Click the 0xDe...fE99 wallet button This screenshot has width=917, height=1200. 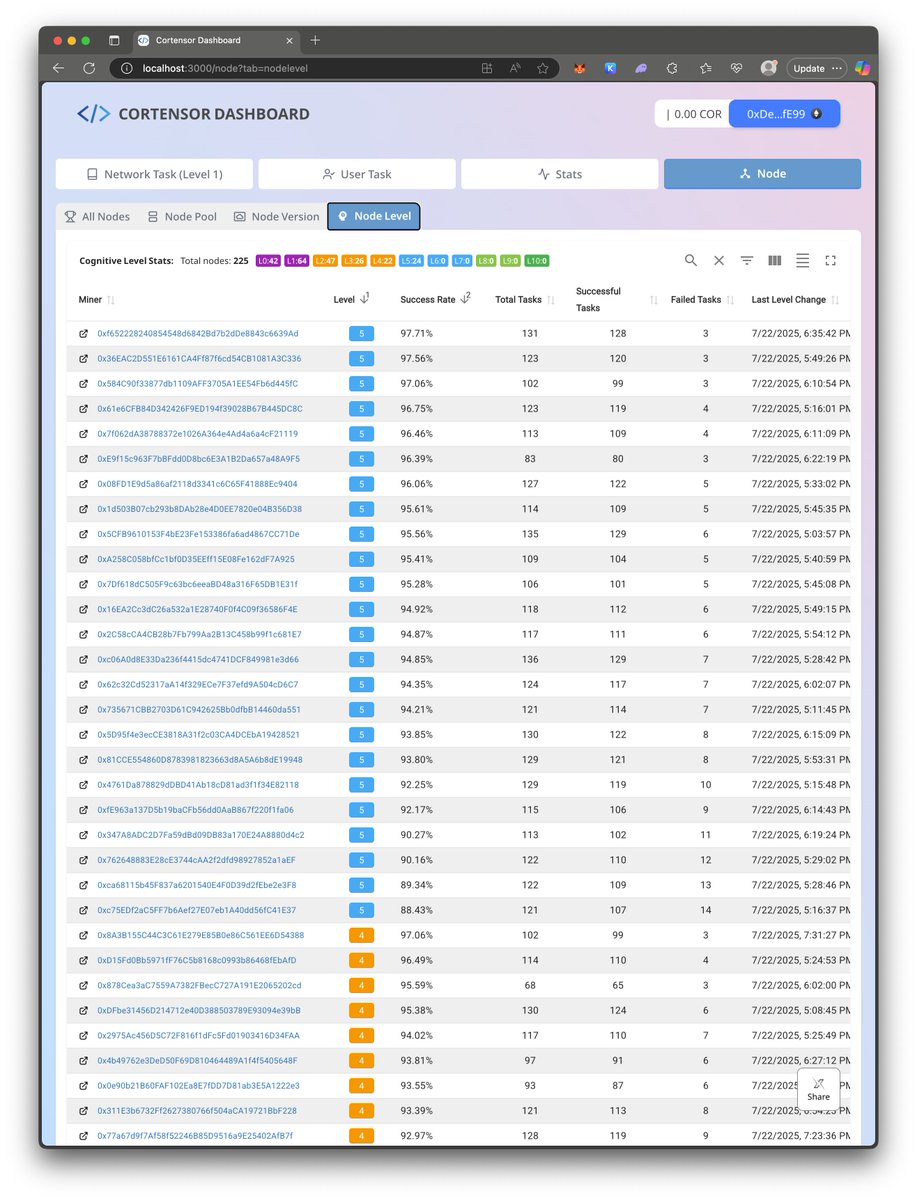(784, 114)
